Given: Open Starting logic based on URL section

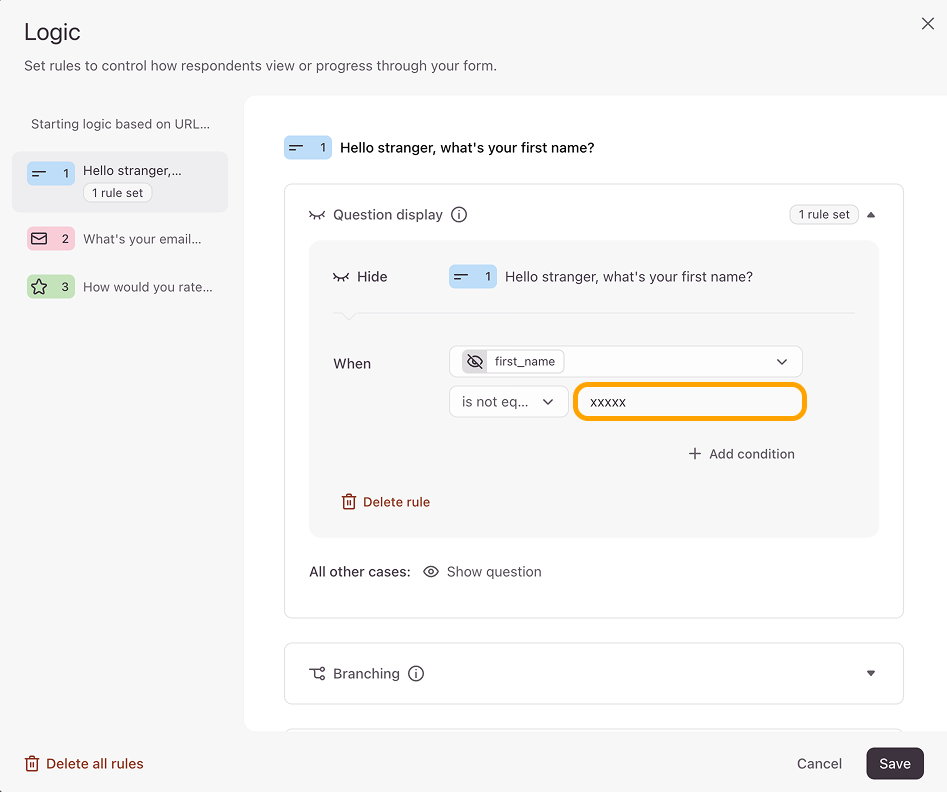Looking at the screenshot, I should click(x=120, y=124).
